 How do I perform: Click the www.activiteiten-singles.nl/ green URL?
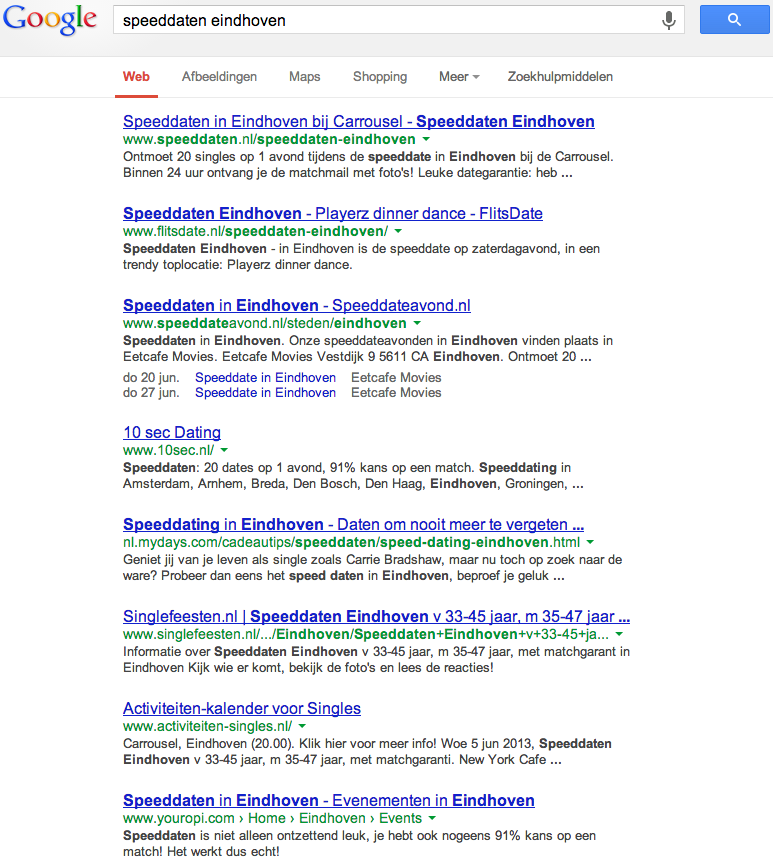[207, 726]
